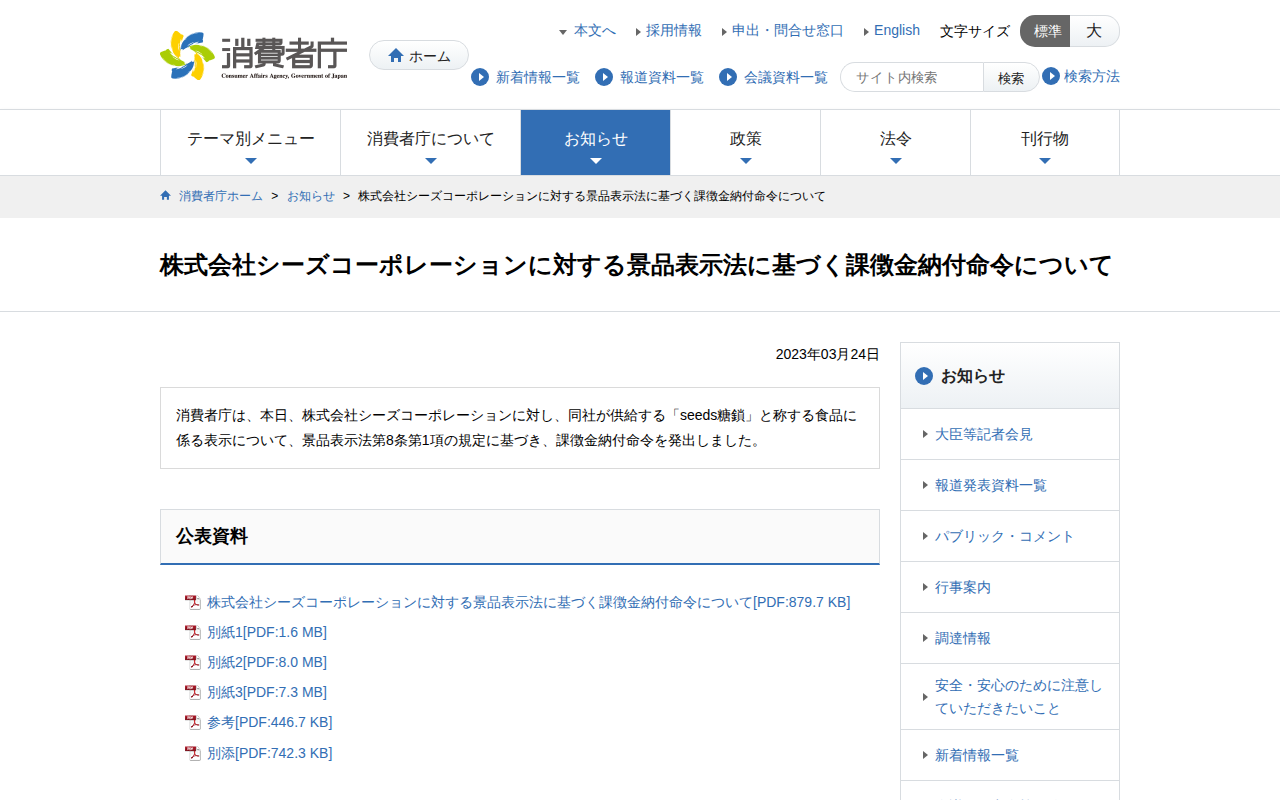Click the breadcrumb home icon
The height and width of the screenshot is (800, 1280).
click(x=165, y=195)
